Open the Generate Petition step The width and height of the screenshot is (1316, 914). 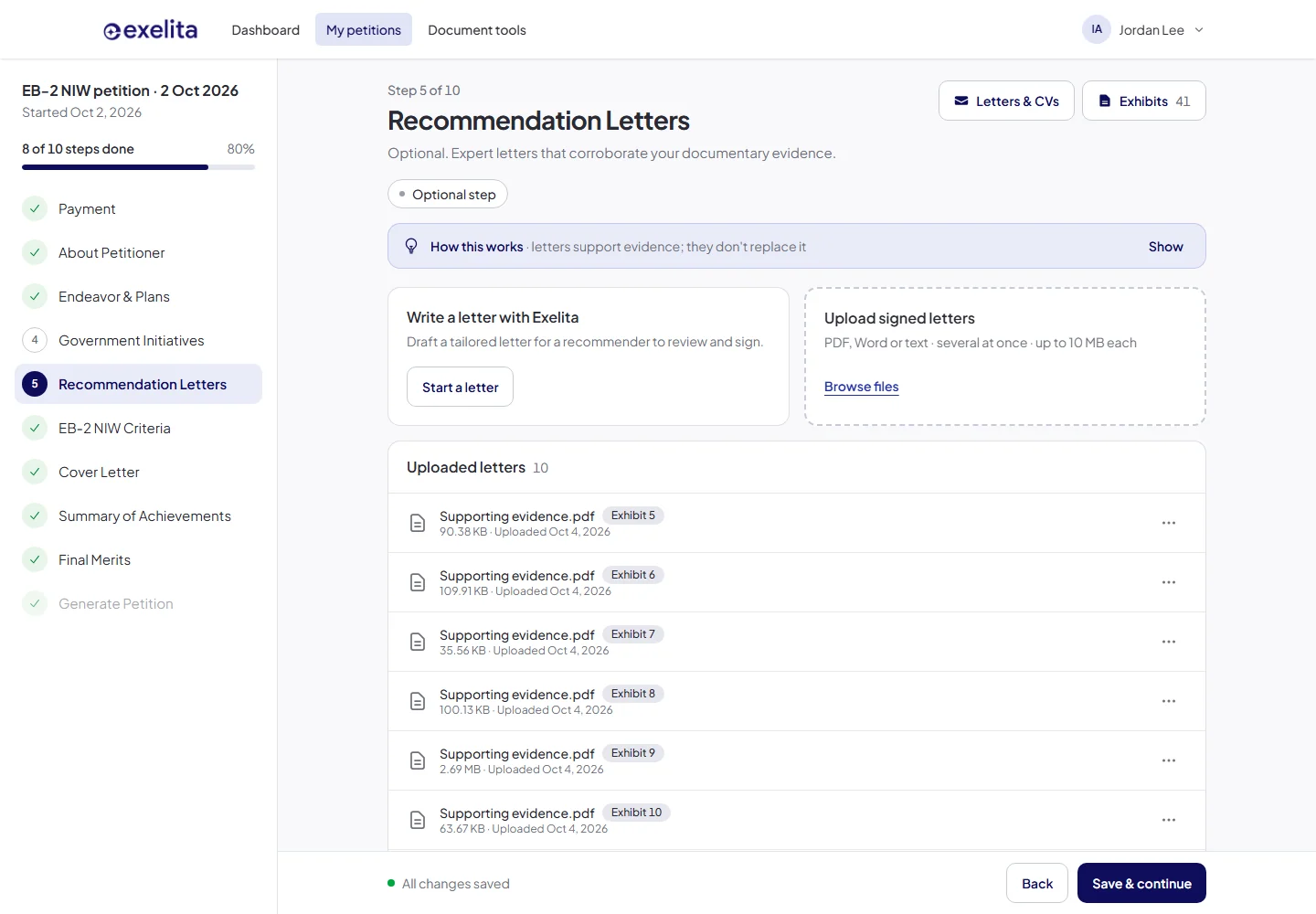[x=138, y=604]
